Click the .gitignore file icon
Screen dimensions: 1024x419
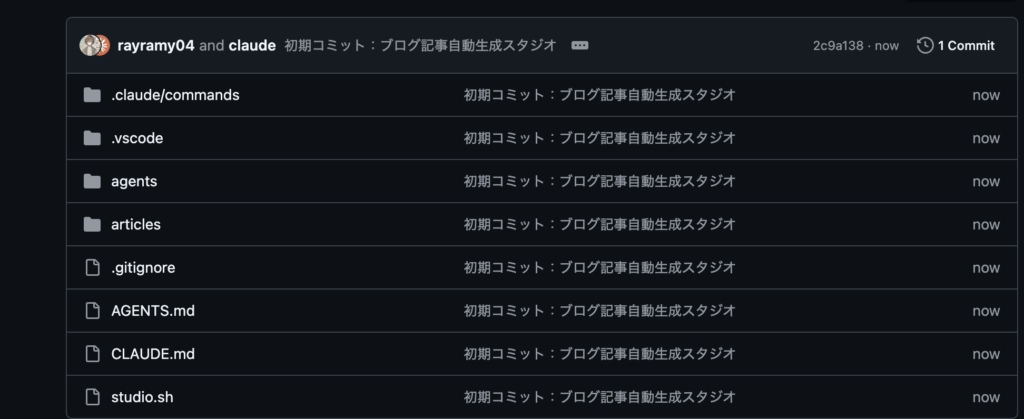point(93,267)
